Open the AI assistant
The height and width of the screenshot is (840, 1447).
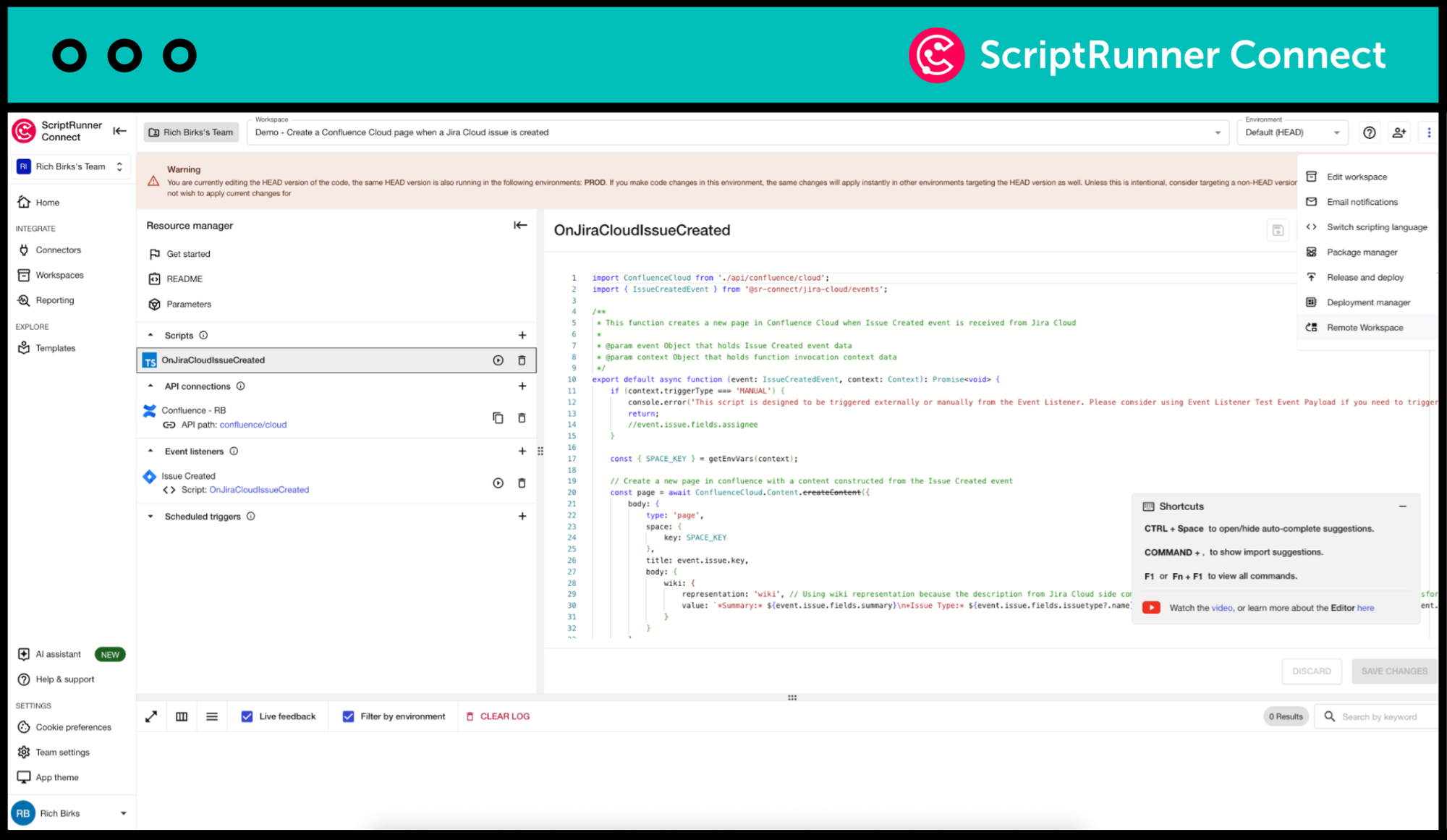coord(71,654)
